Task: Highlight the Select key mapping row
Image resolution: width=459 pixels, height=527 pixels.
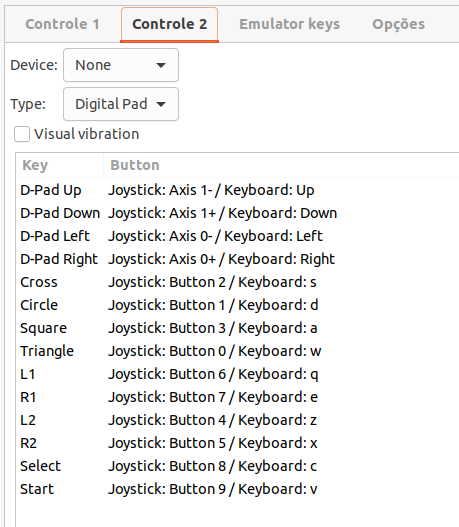Action: [x=238, y=466]
